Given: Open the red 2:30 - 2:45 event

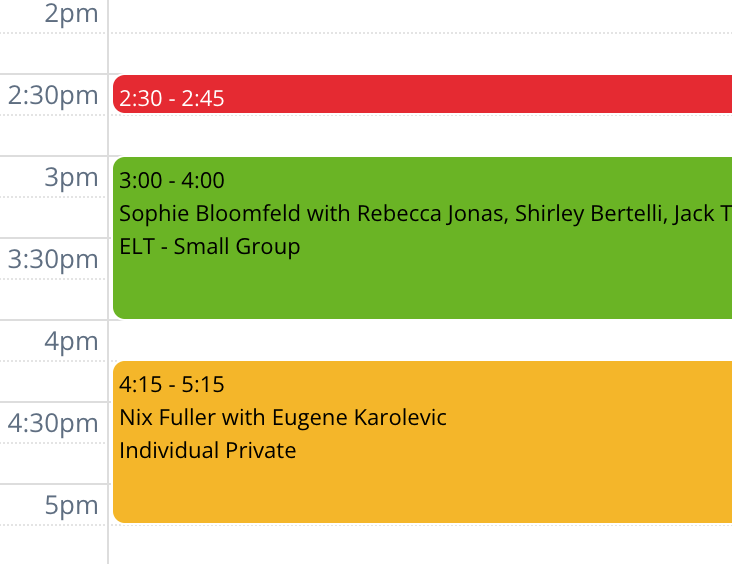Looking at the screenshot, I should [420, 95].
